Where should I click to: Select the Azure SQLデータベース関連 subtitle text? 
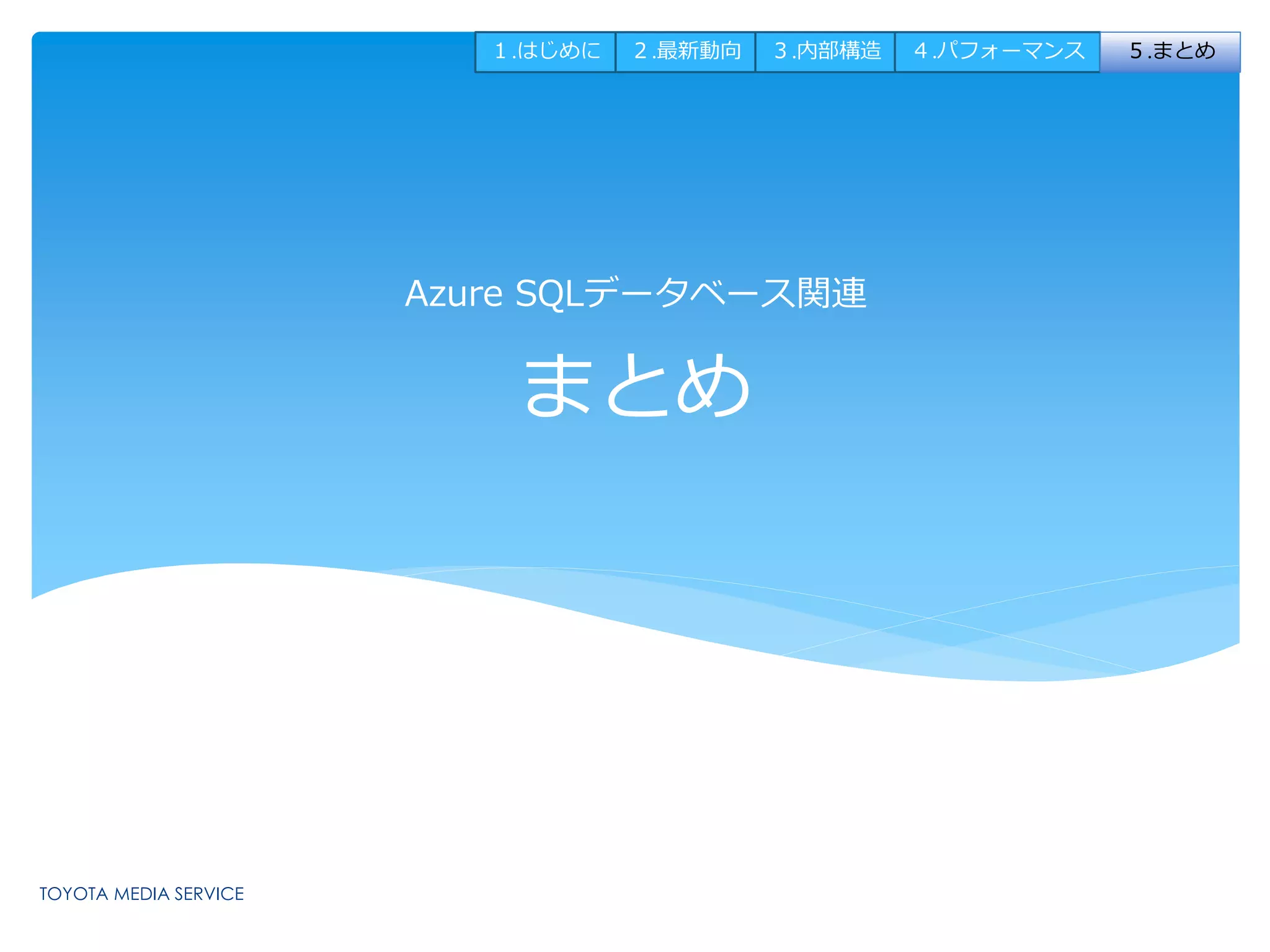click(636, 293)
